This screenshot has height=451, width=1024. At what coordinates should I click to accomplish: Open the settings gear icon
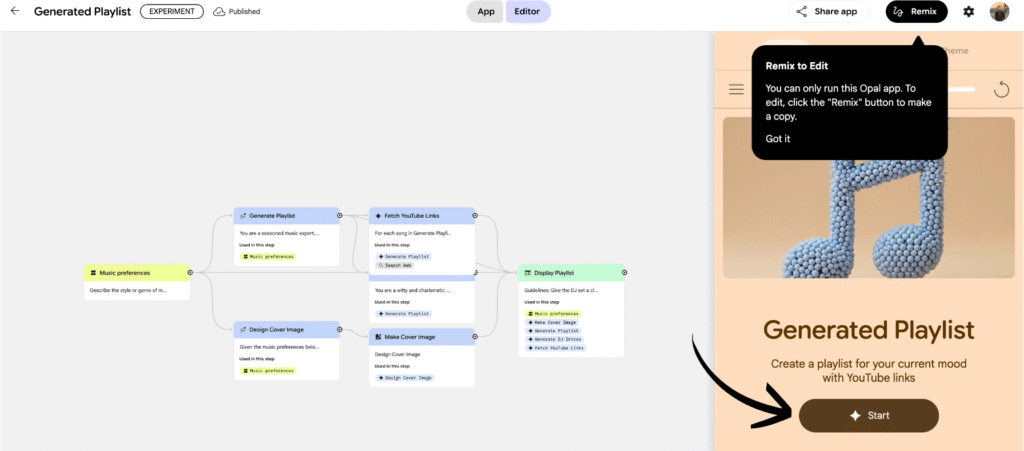tap(968, 11)
